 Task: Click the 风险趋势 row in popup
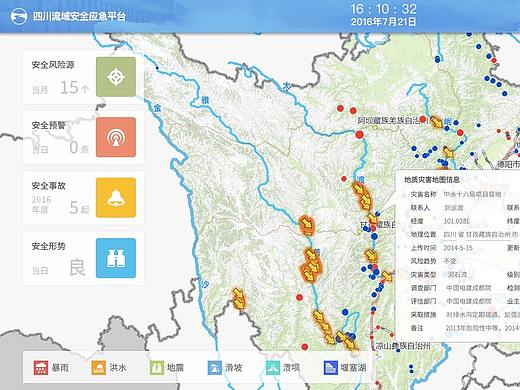433,261
